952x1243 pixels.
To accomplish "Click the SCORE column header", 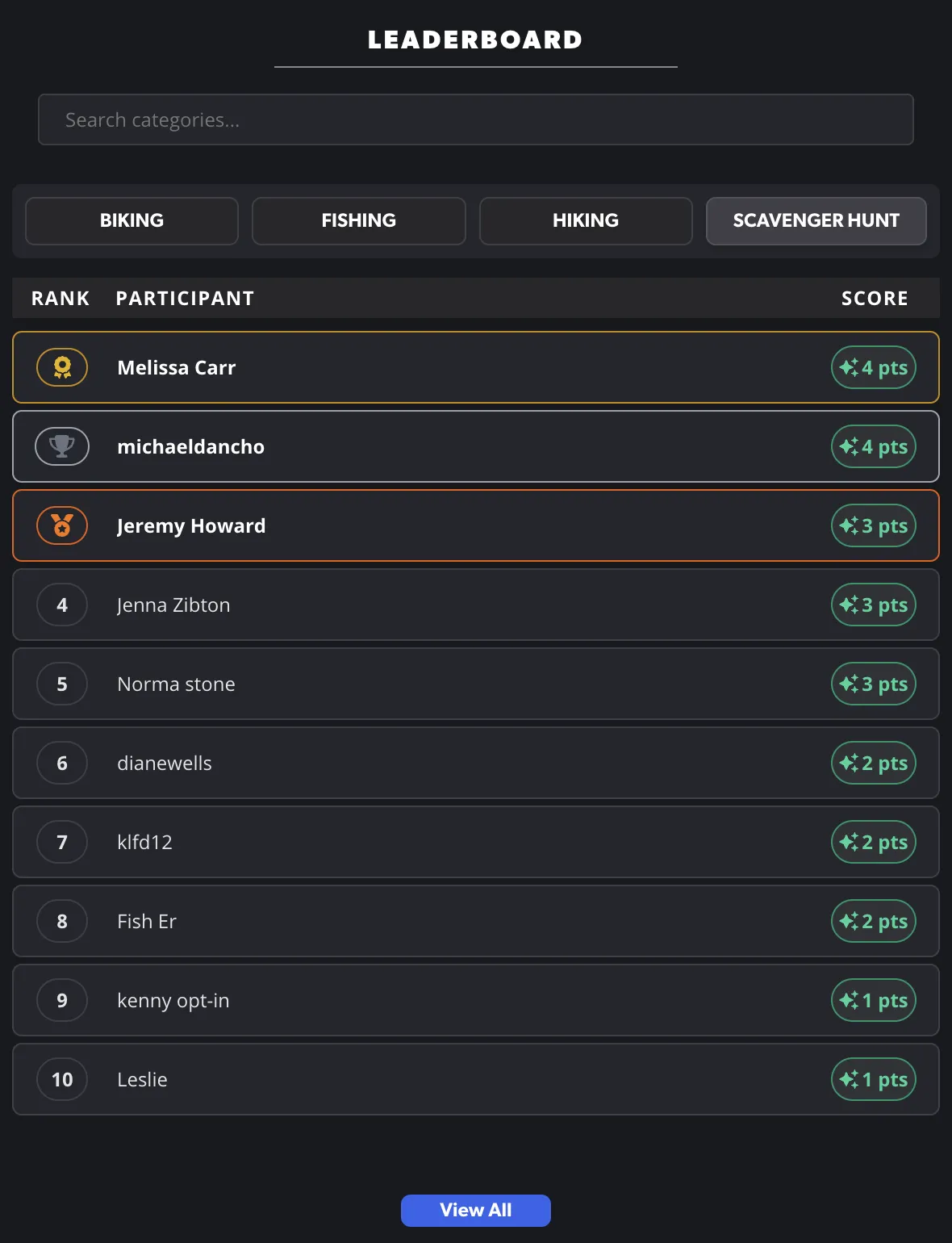I will point(875,298).
